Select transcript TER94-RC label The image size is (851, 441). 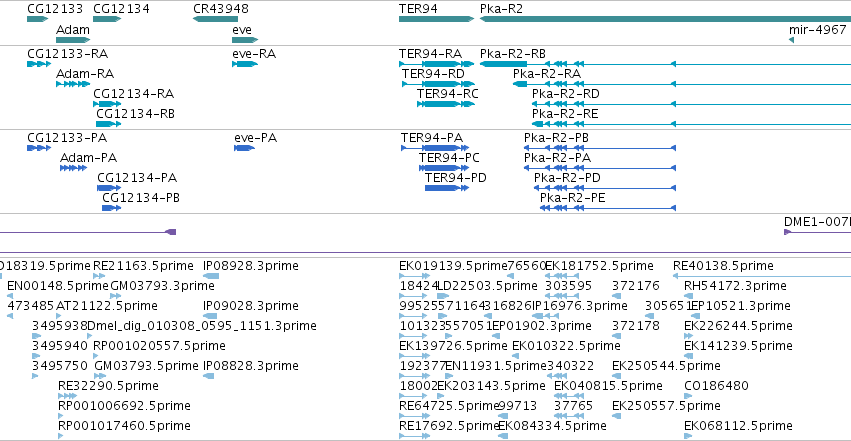pos(448,94)
